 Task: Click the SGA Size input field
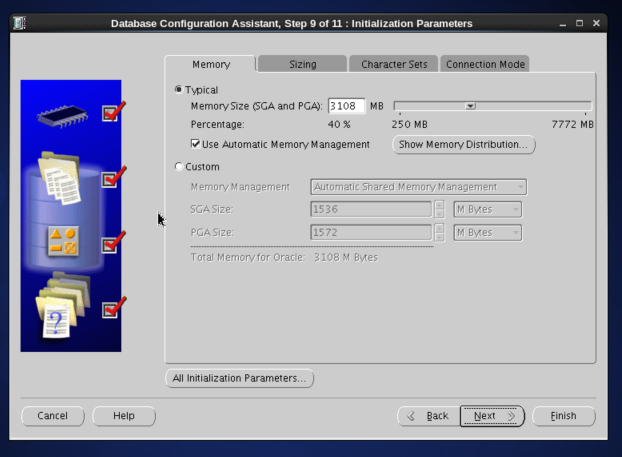(x=371, y=209)
